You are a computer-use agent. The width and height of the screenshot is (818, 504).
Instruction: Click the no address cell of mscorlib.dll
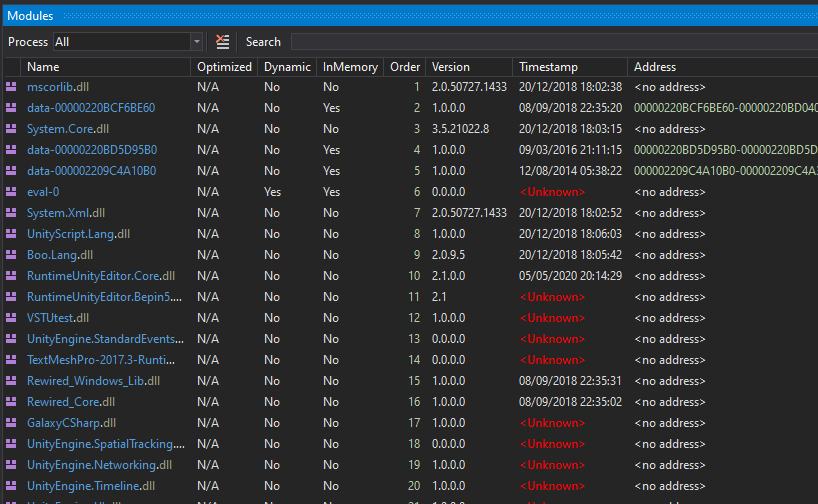point(670,87)
